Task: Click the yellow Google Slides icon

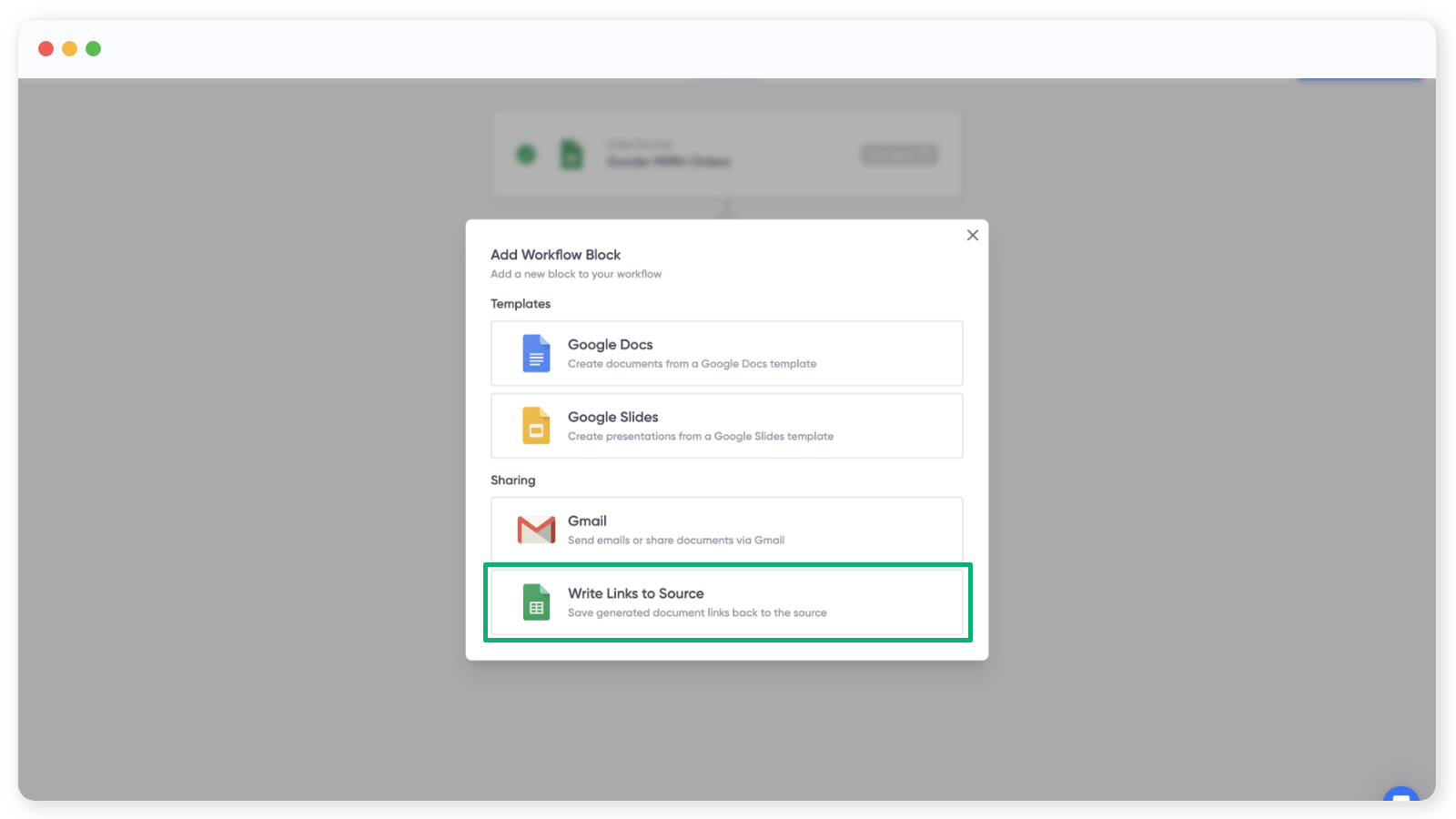Action: [536, 426]
